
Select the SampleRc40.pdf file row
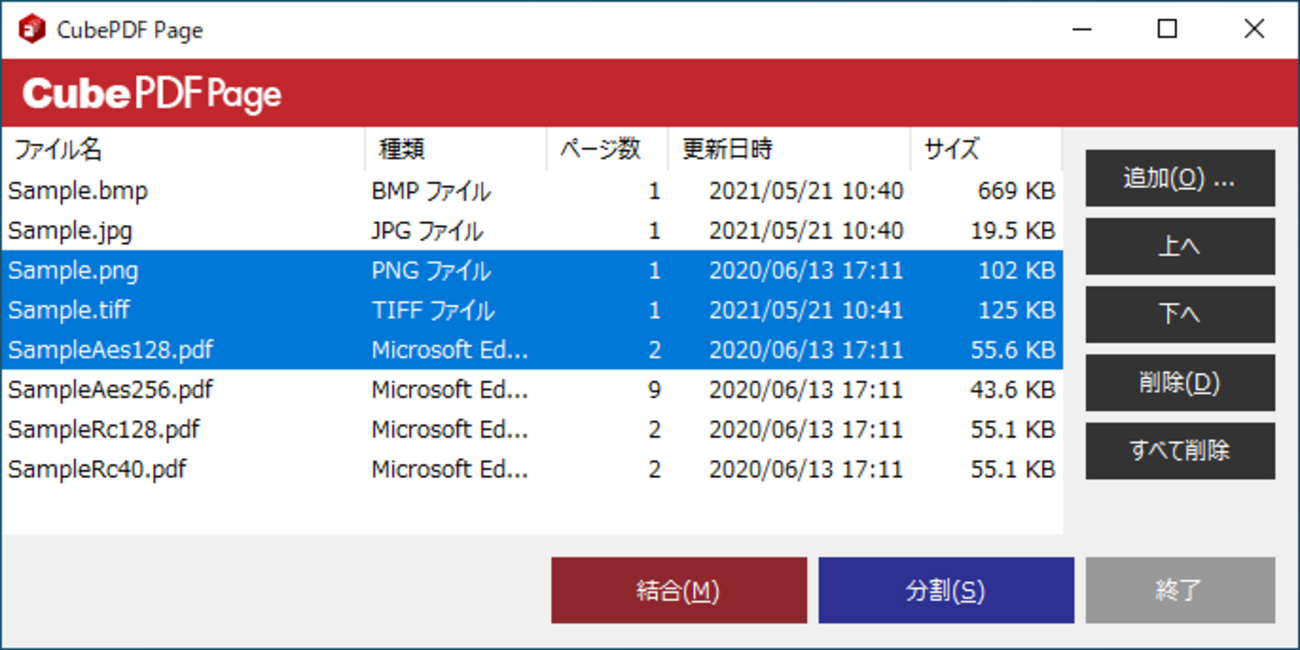[x=532, y=469]
